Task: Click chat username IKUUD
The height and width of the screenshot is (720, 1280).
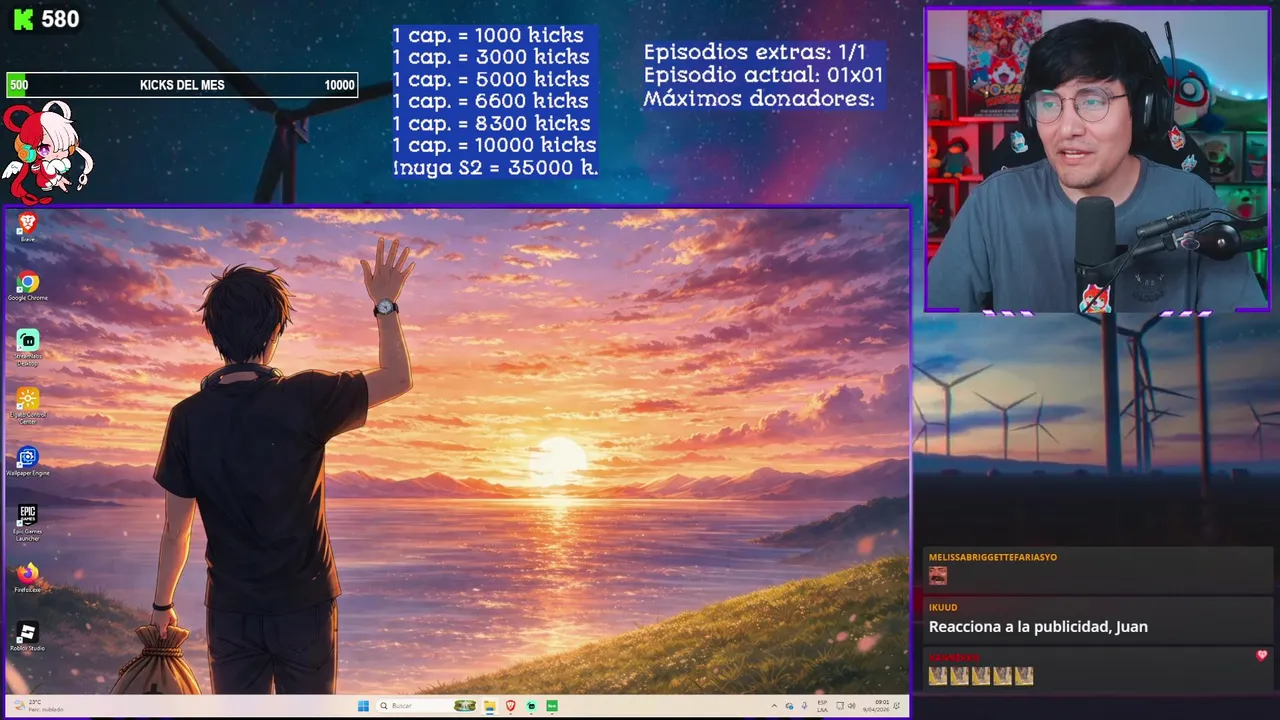Action: click(943, 607)
